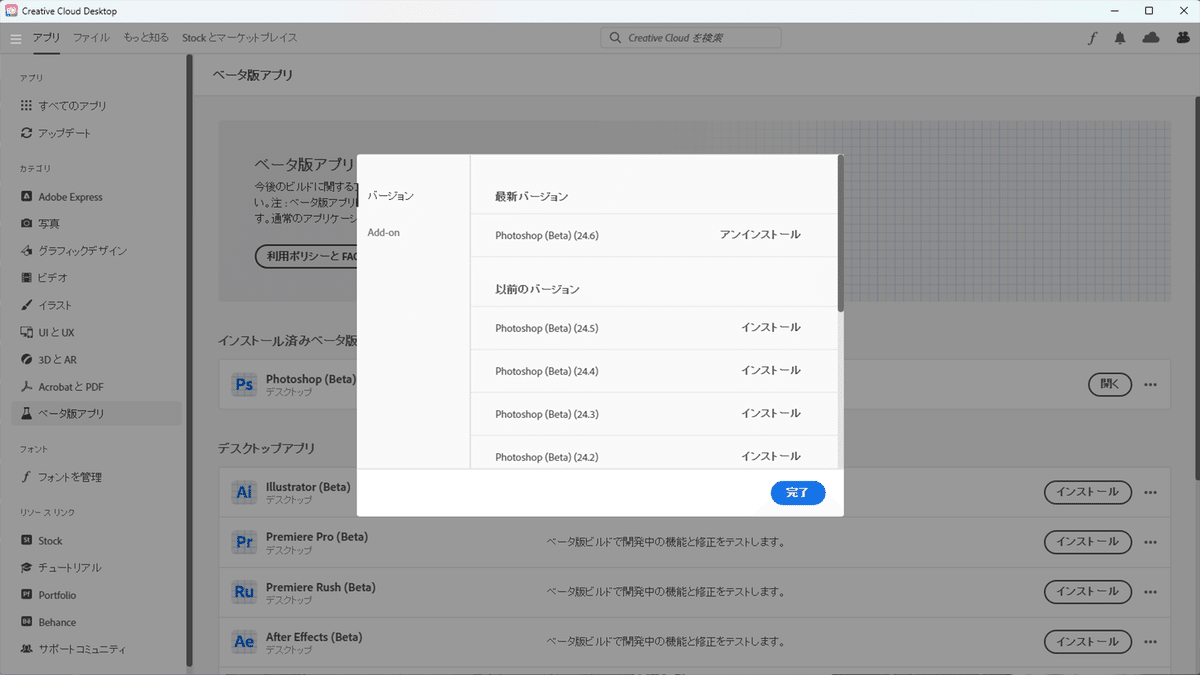Click the Illustrator (Beta) Ai app icon

(244, 492)
